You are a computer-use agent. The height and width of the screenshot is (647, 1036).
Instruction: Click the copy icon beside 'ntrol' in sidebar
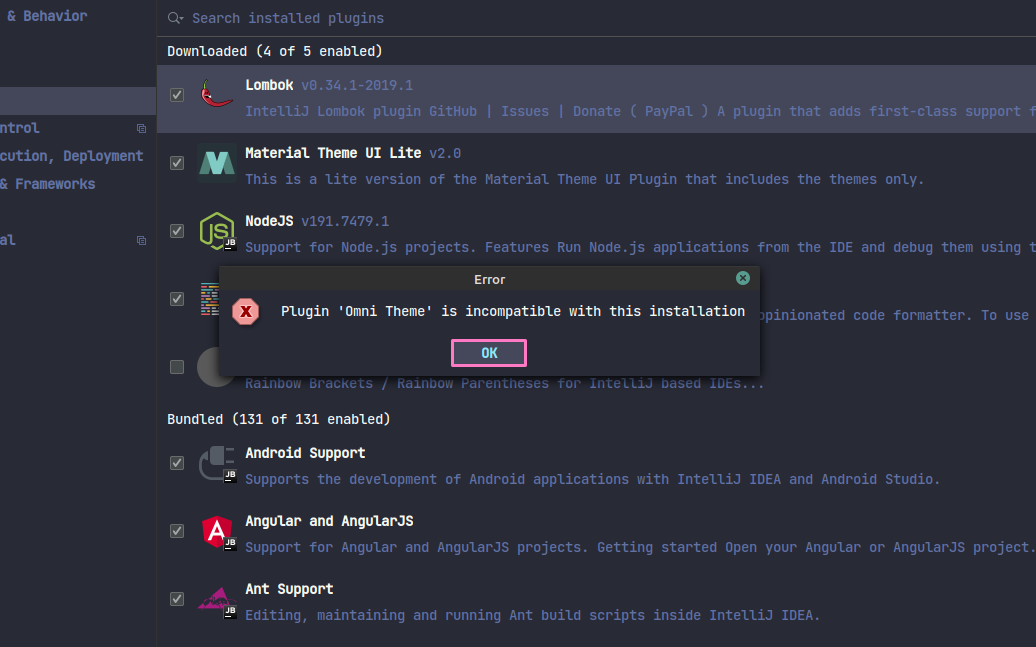pos(141,128)
